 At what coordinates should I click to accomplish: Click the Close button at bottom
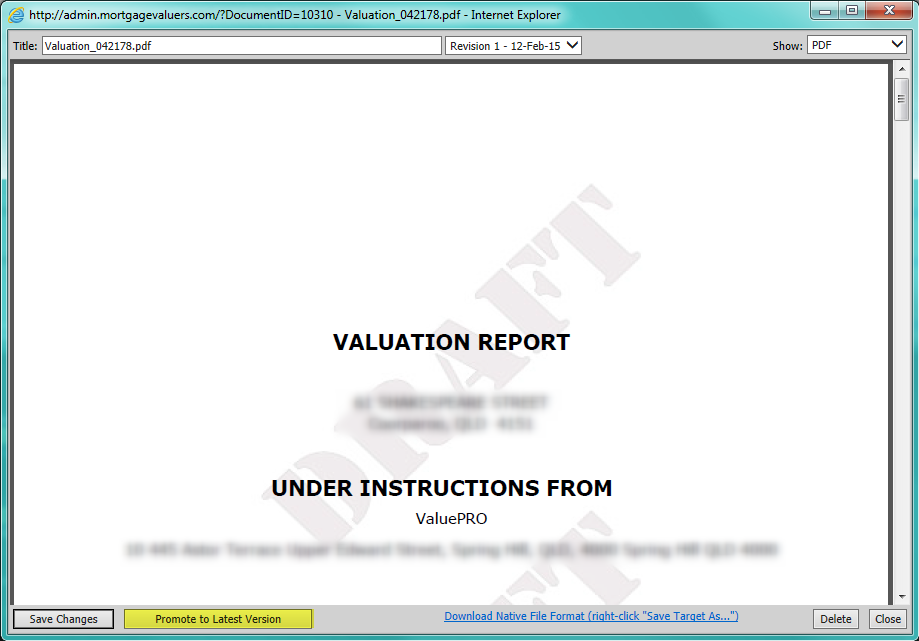[x=887, y=619]
